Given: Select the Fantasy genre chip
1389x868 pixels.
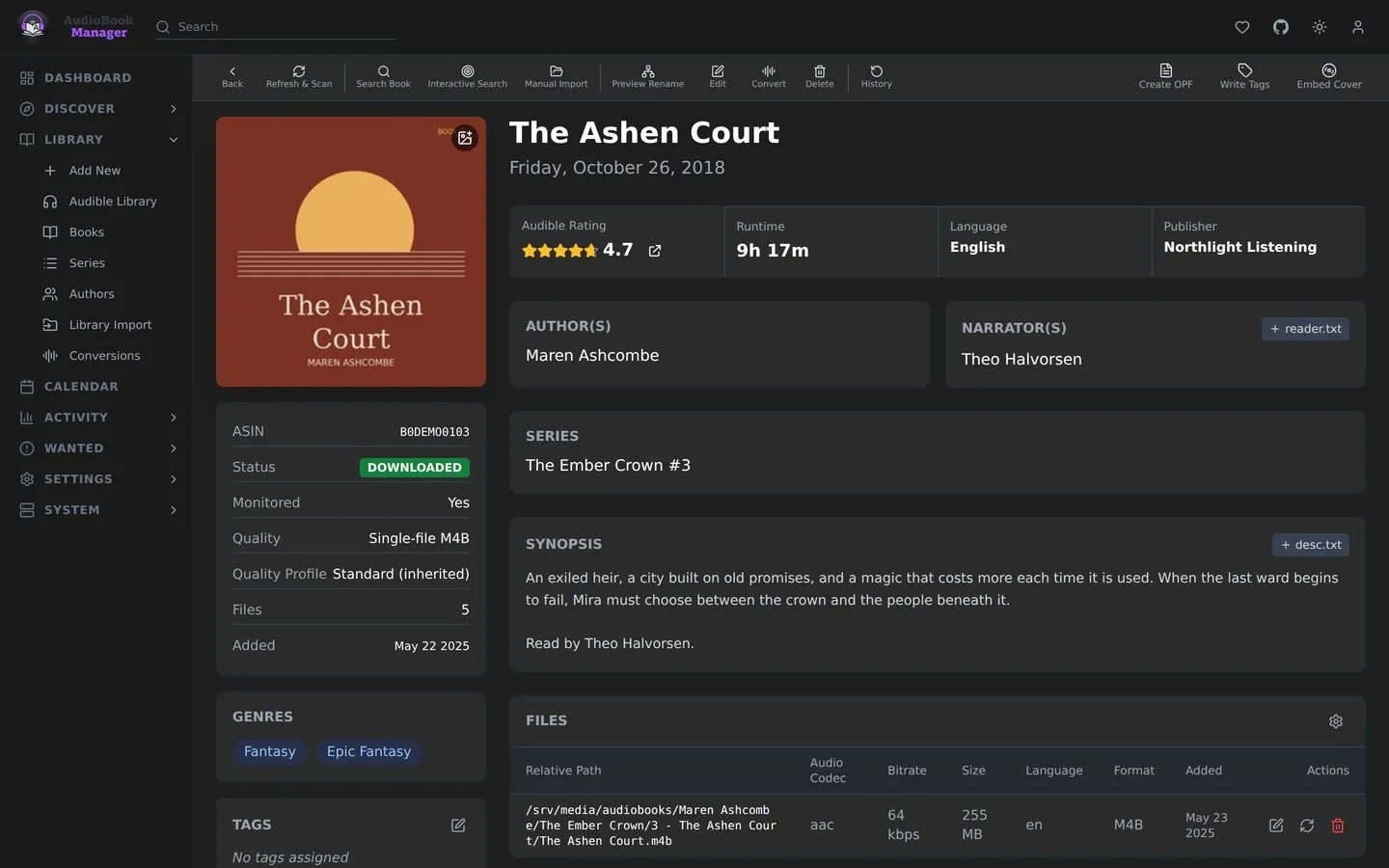Looking at the screenshot, I should 269,751.
